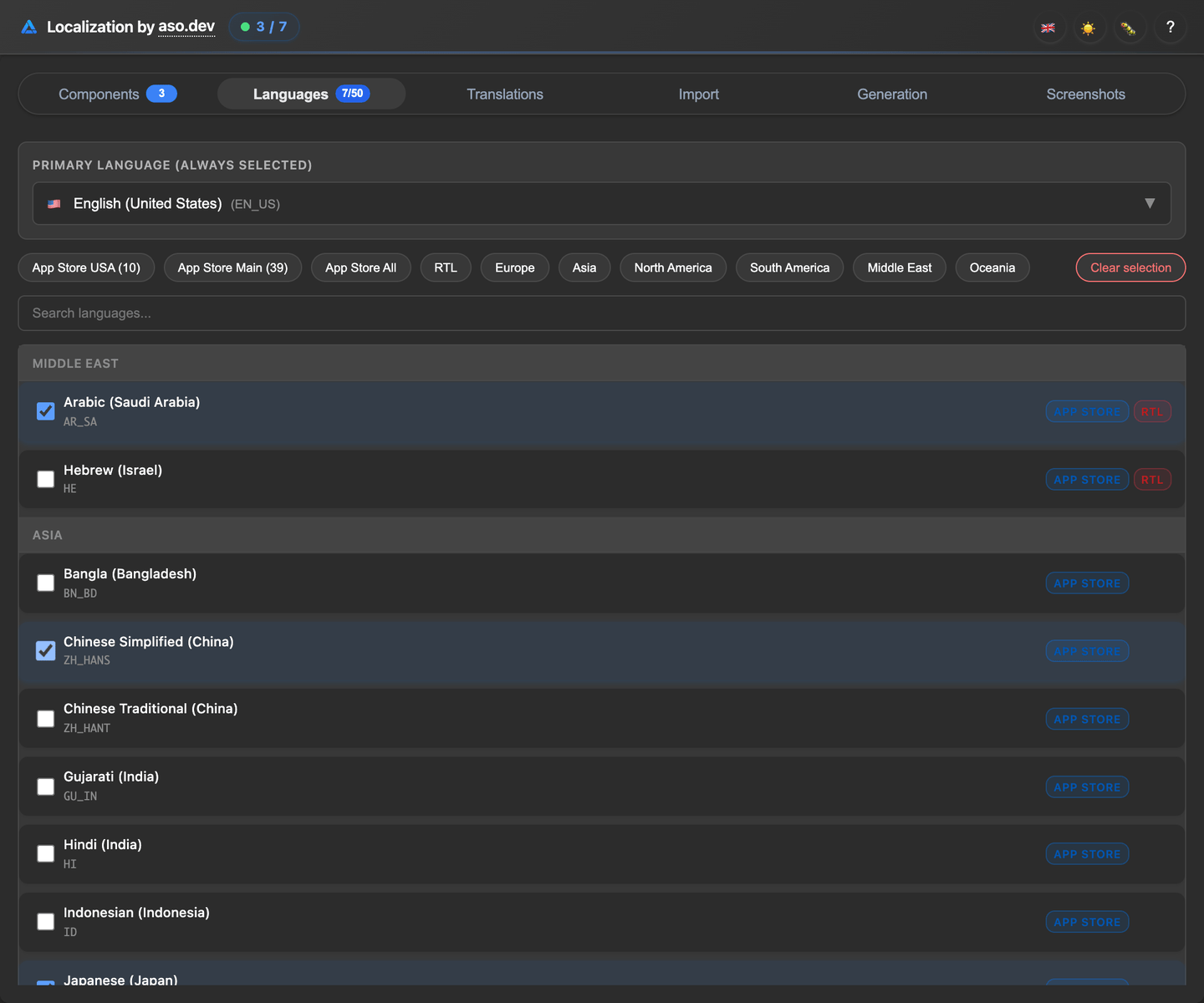Select the App Store All preset

(360, 267)
